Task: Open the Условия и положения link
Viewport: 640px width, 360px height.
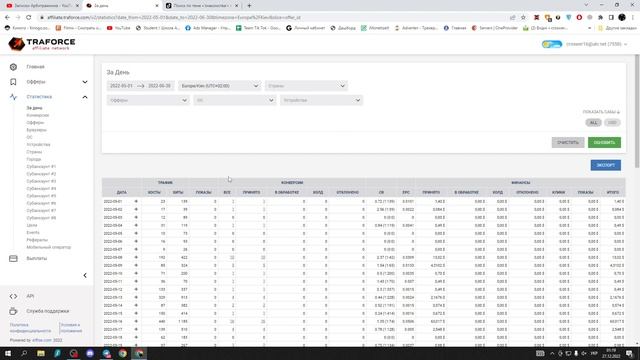Action: click(x=71, y=328)
